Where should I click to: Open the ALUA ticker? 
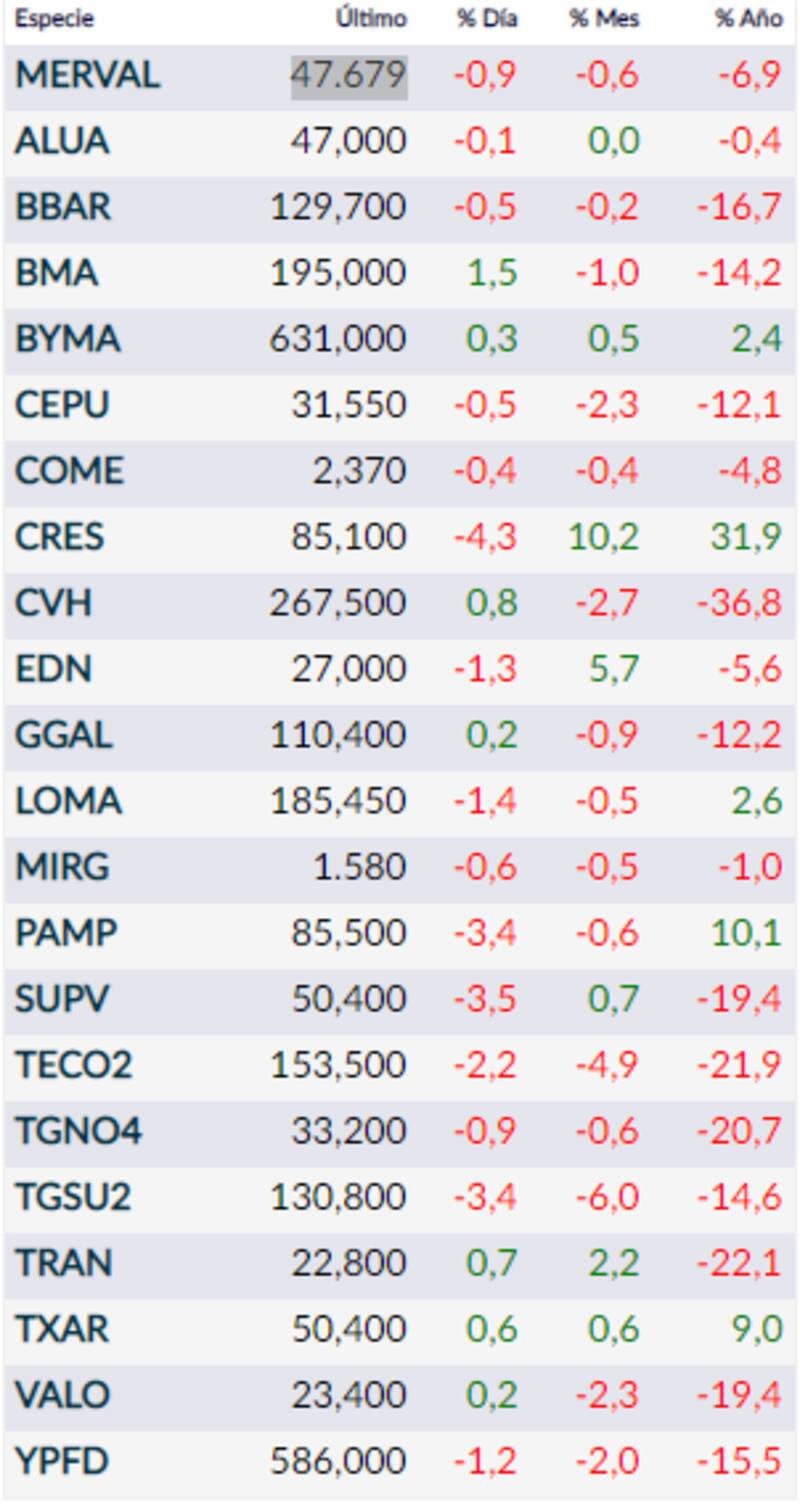click(61, 142)
